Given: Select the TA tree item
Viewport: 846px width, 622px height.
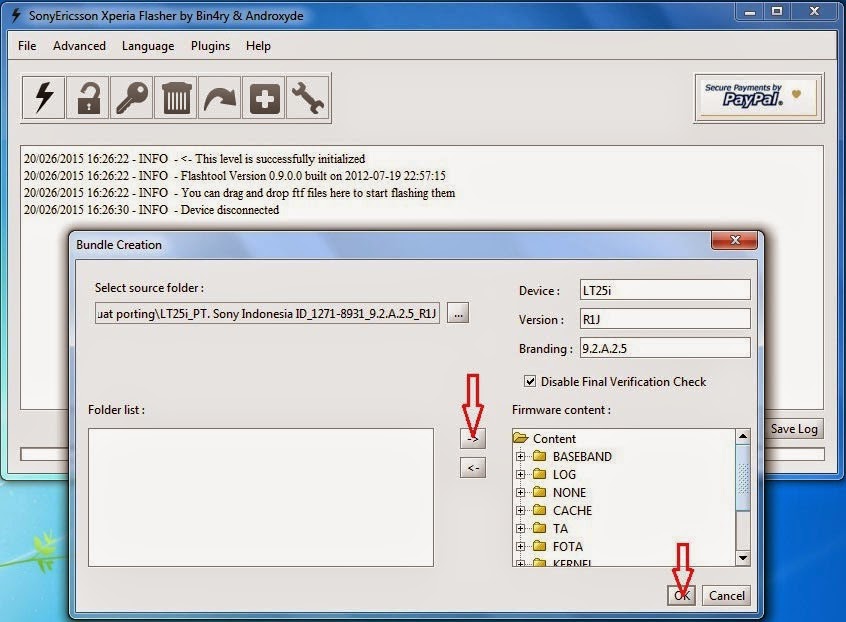Looking at the screenshot, I should 560,528.
